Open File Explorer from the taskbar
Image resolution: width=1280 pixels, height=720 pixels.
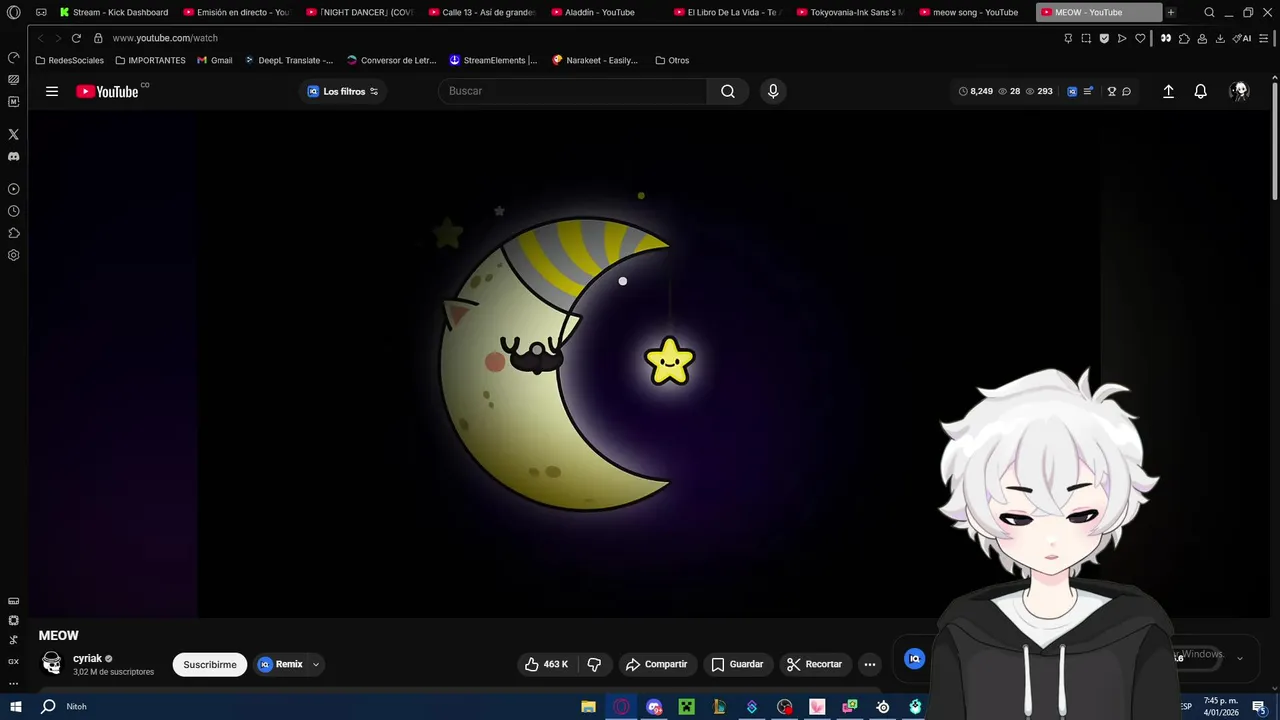589,706
